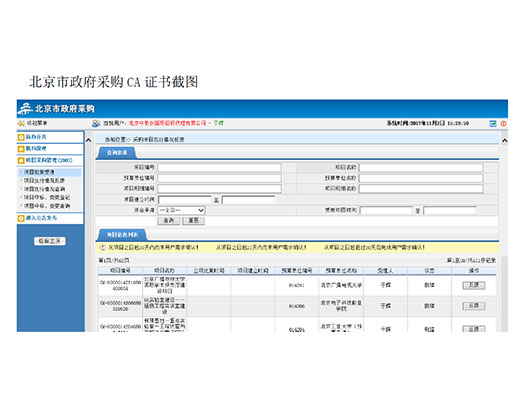The width and height of the screenshot is (522, 410).
Task: Click the red logout power icon
Action: (x=503, y=124)
